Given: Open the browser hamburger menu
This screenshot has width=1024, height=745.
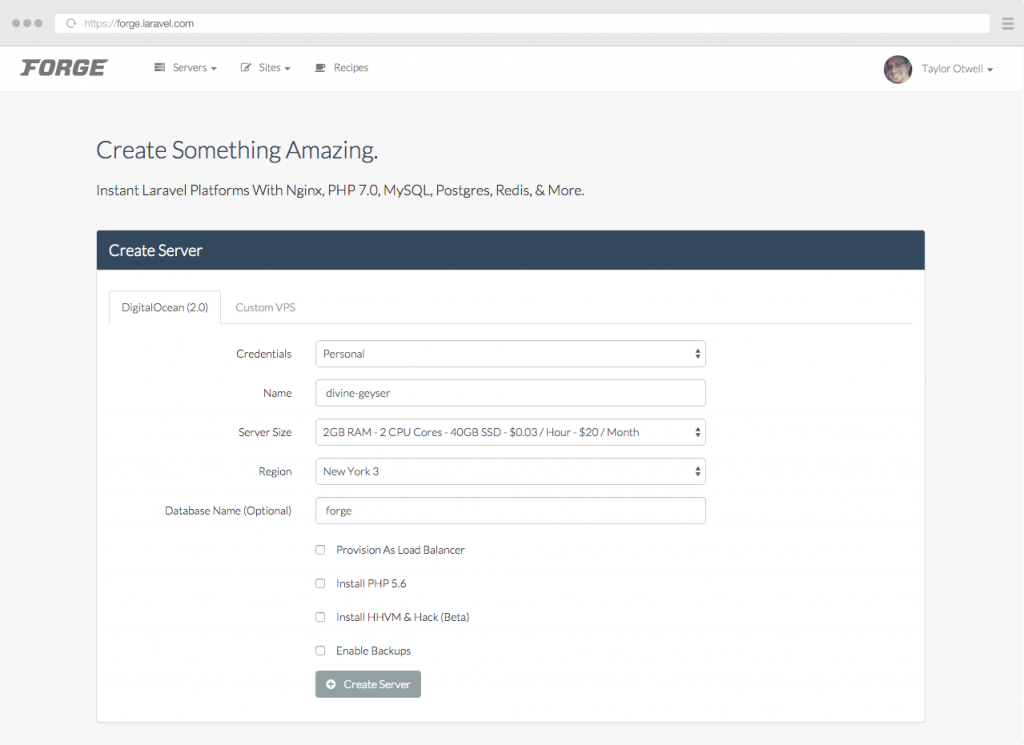Looking at the screenshot, I should (x=1007, y=23).
